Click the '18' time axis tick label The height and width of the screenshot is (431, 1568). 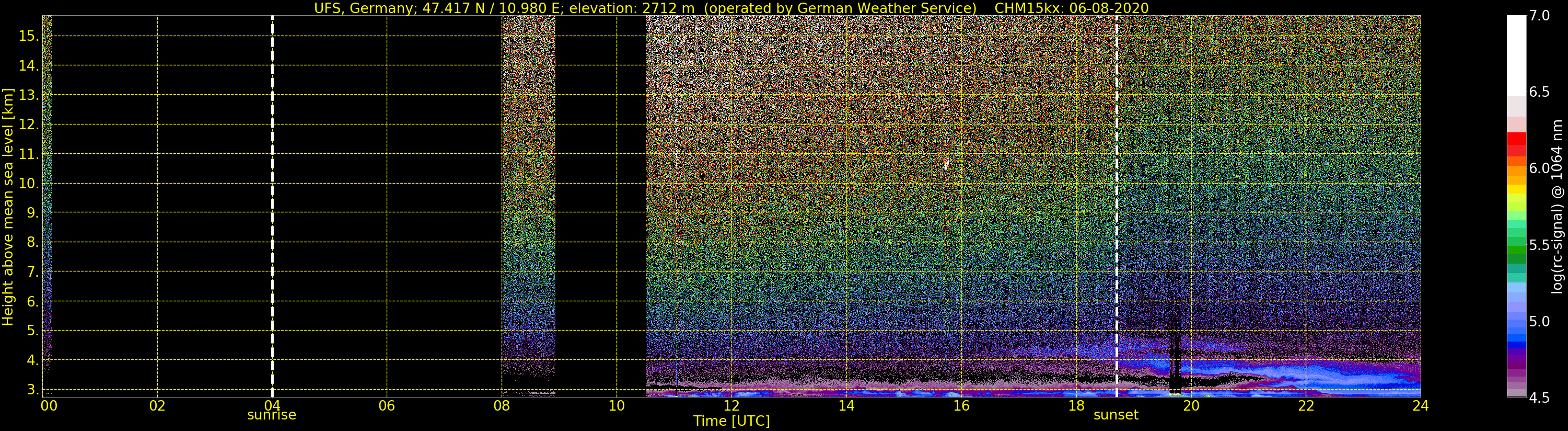click(1076, 405)
